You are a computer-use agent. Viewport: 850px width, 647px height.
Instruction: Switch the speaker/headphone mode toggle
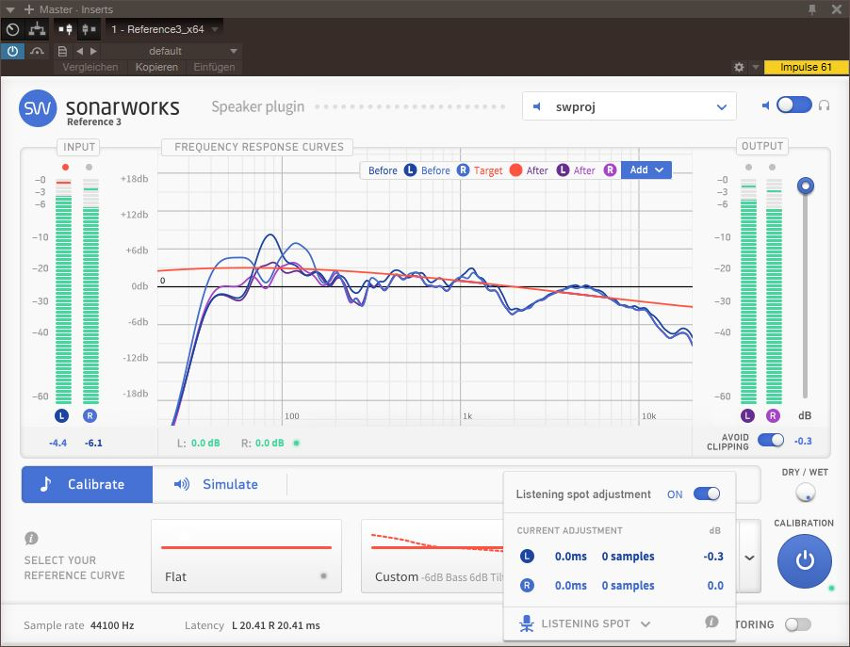(794, 105)
